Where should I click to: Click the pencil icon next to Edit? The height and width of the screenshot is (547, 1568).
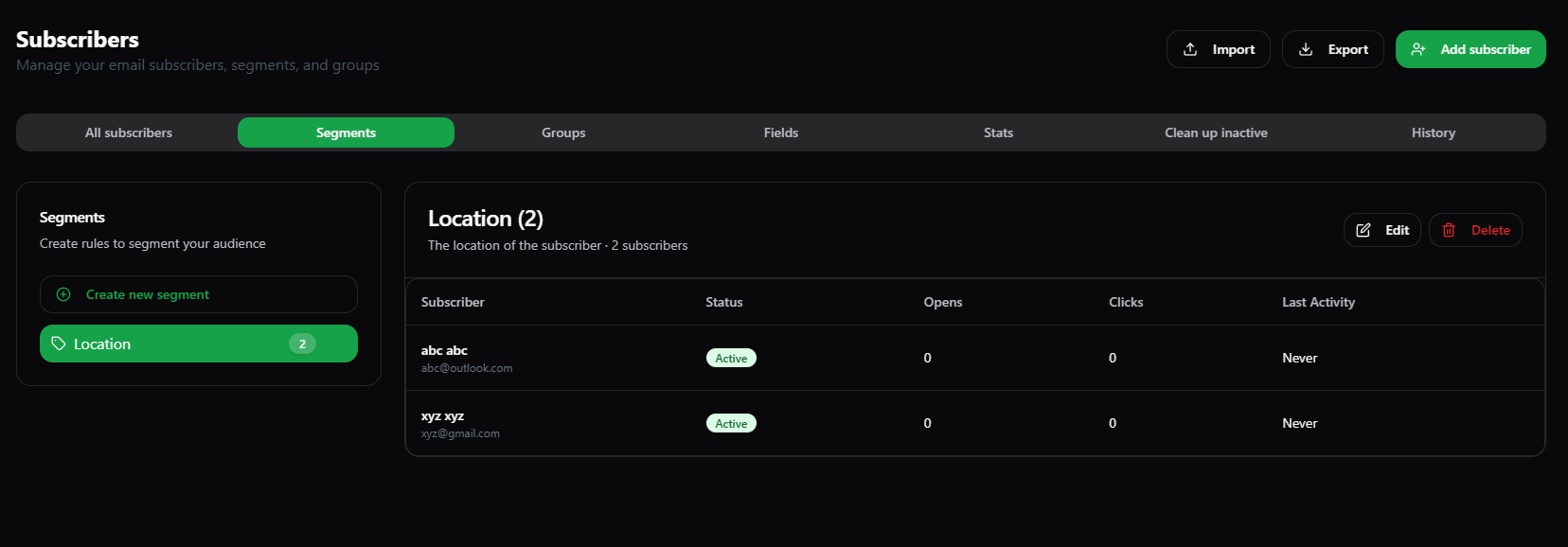coord(1363,230)
